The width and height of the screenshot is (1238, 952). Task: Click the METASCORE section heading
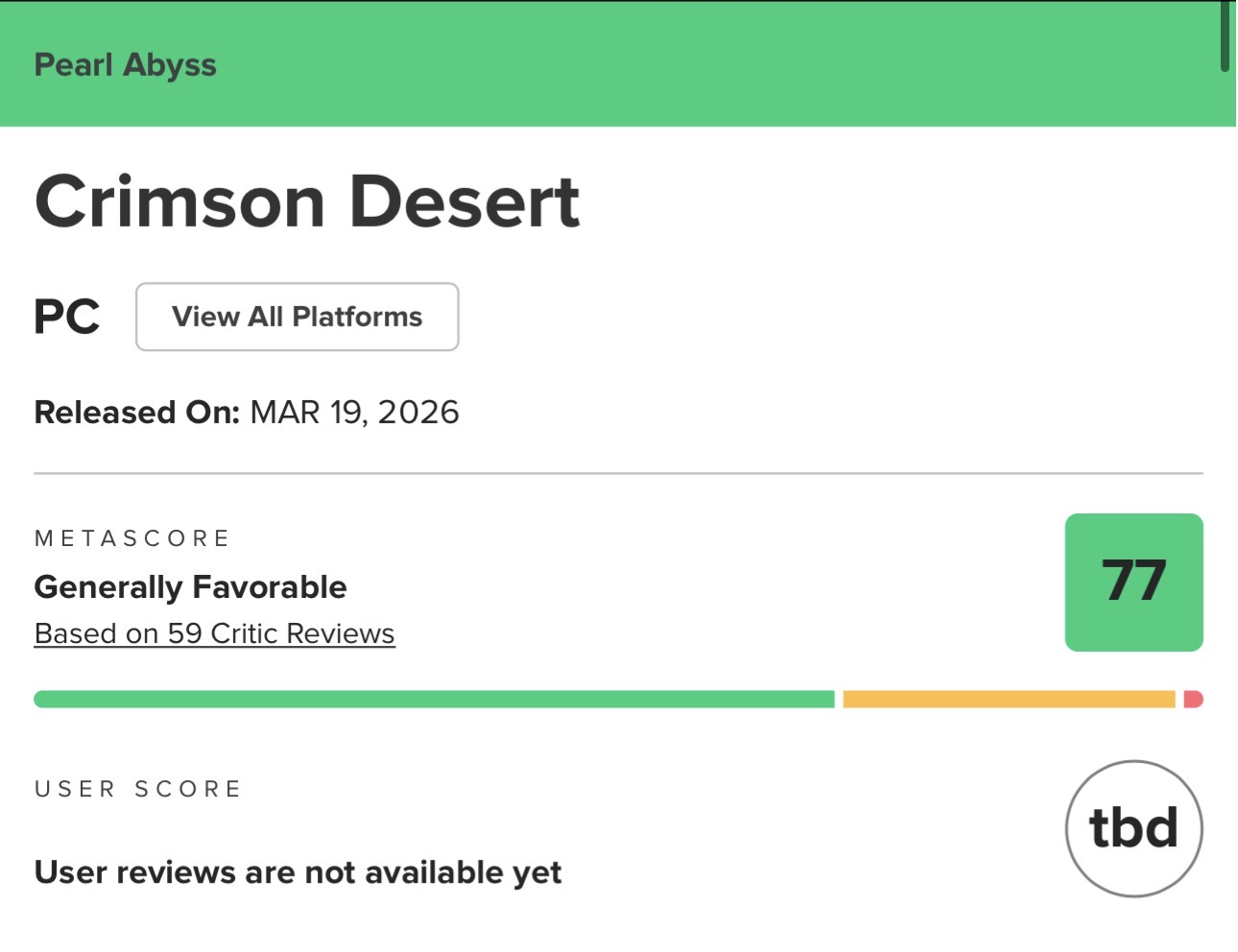132,538
